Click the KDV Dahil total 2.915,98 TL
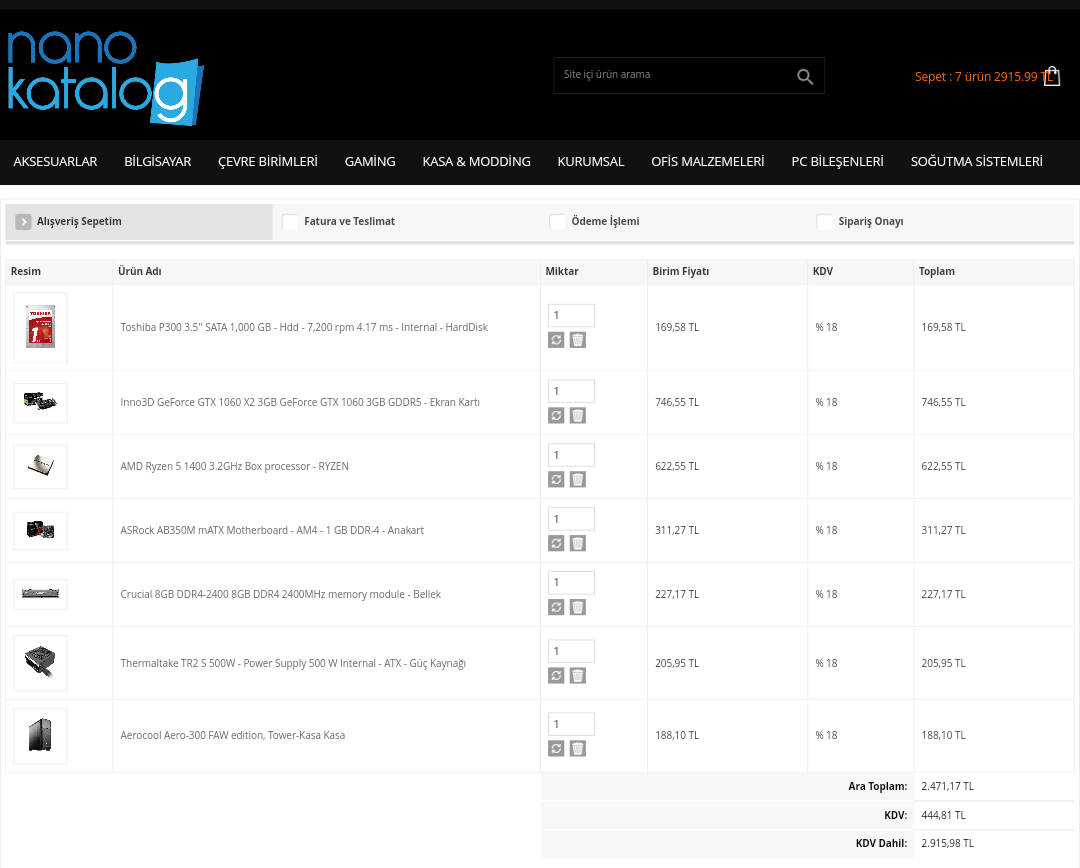 coord(947,843)
